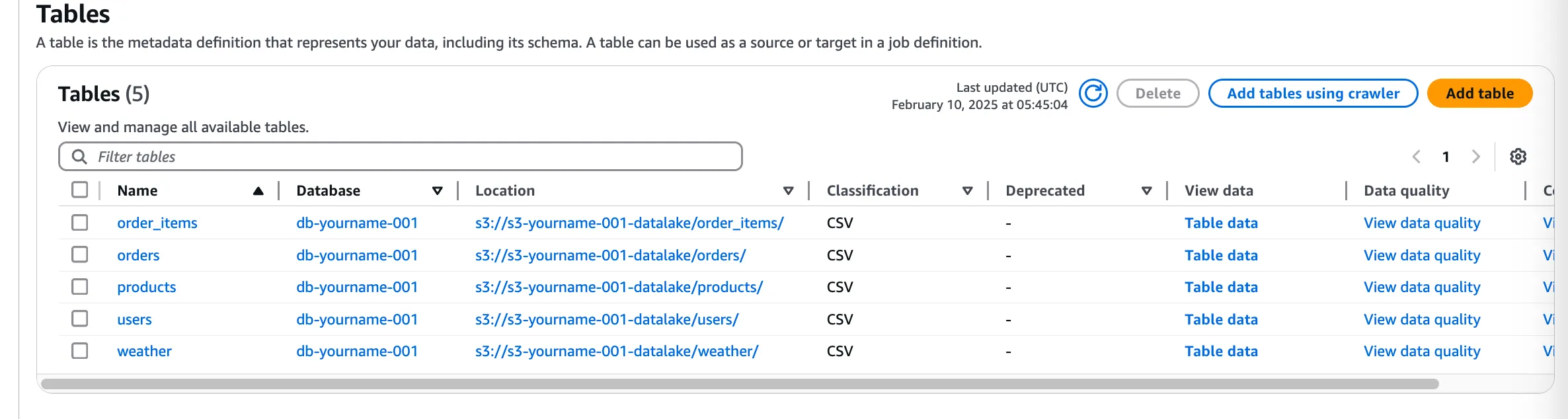Go to next page of tables
The image size is (1568, 419).
[1475, 157]
